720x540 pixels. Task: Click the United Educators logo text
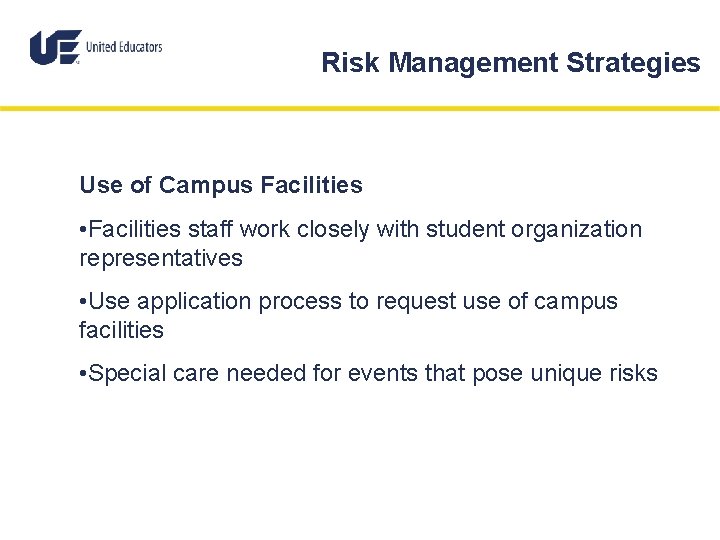(124, 47)
